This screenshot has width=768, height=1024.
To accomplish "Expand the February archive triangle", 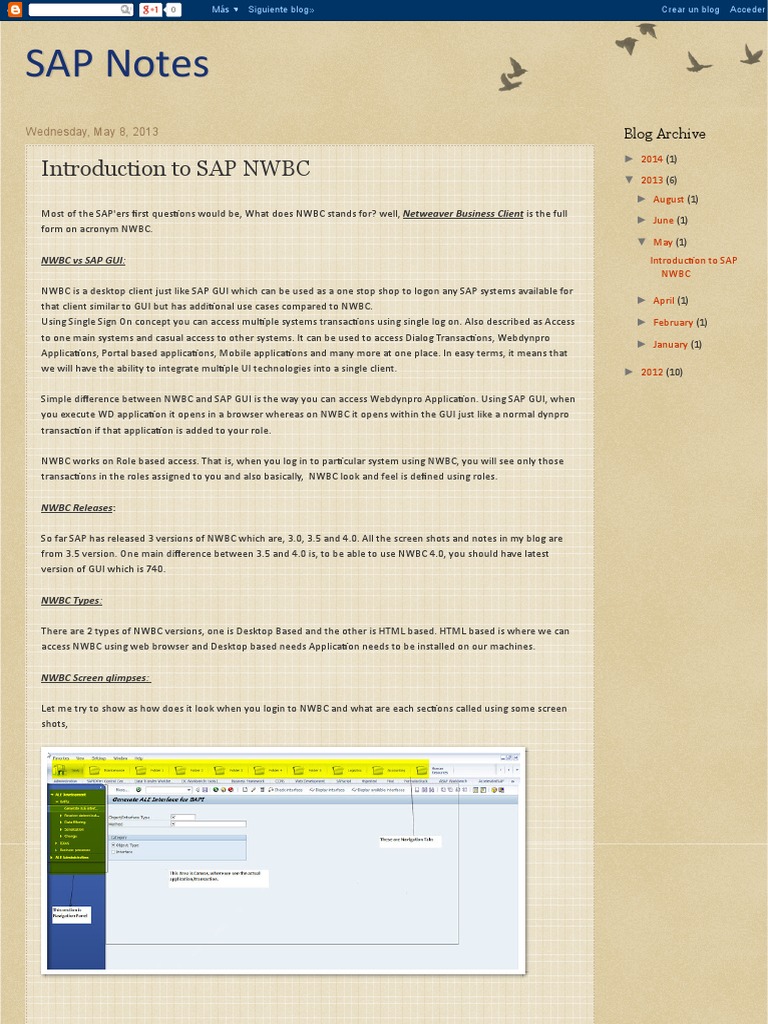I will pyautogui.click(x=642, y=322).
